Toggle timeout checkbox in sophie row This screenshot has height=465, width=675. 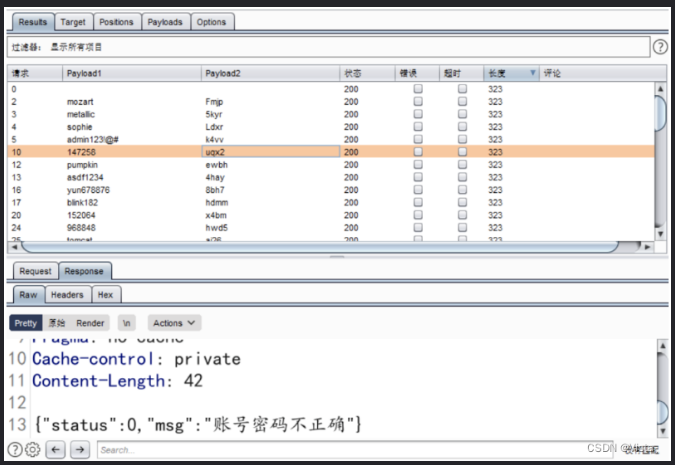462,127
